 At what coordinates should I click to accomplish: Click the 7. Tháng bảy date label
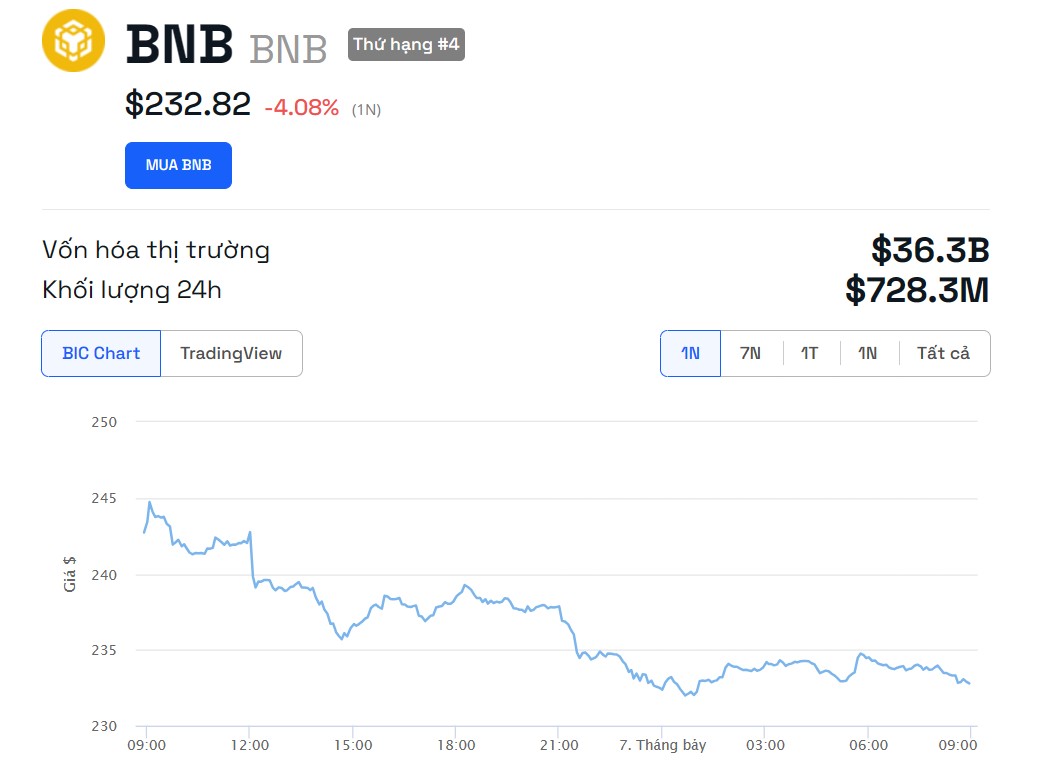click(x=662, y=745)
